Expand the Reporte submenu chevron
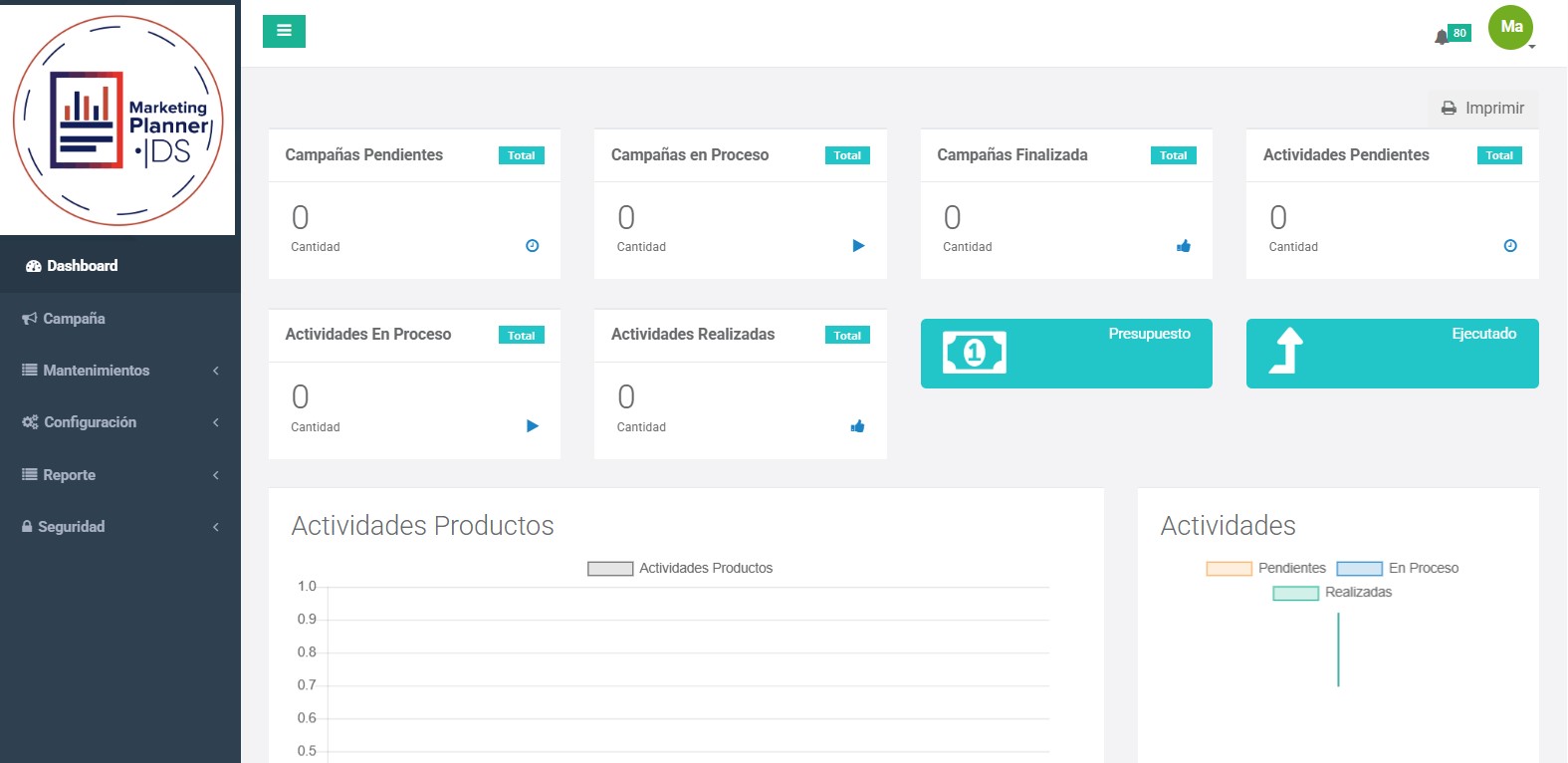The image size is (1568, 763). click(216, 475)
